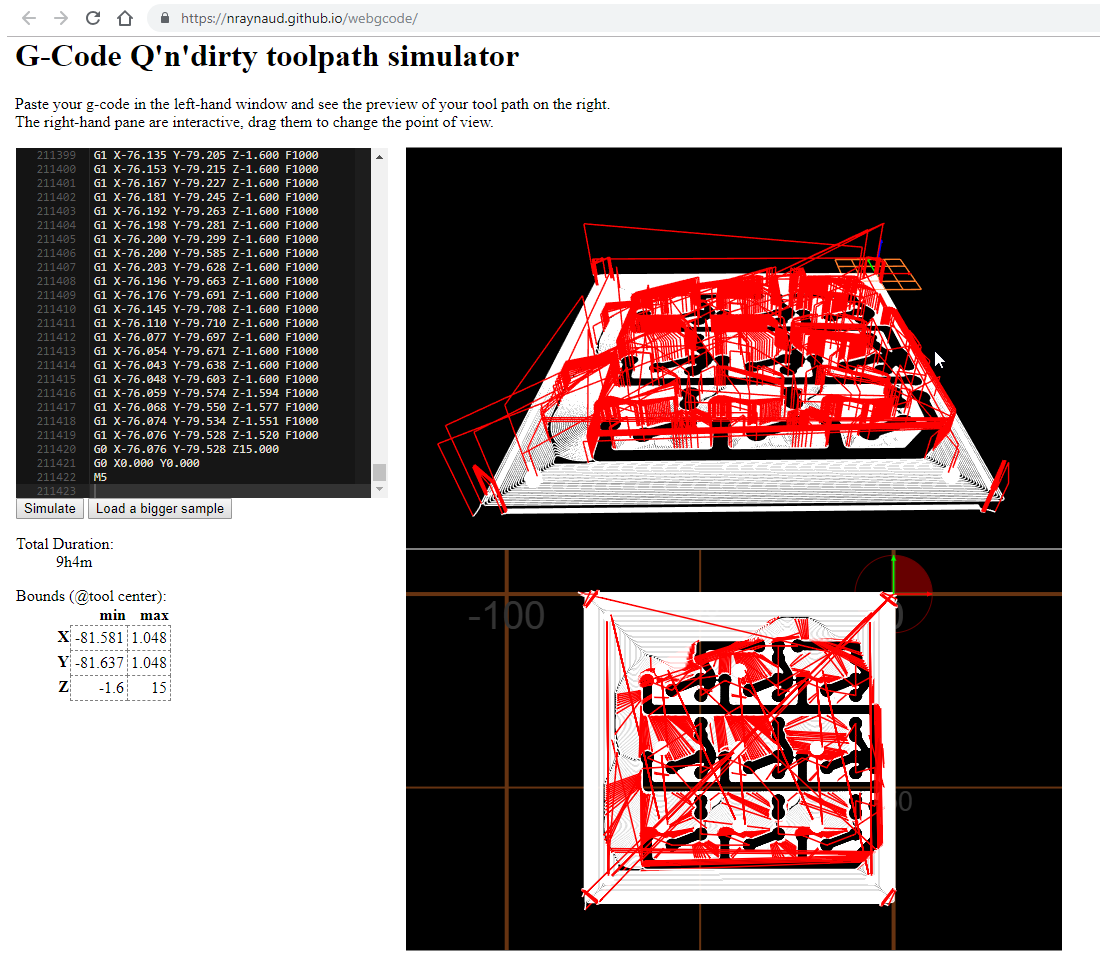
Task: Open the browser home page
Action: point(123,17)
